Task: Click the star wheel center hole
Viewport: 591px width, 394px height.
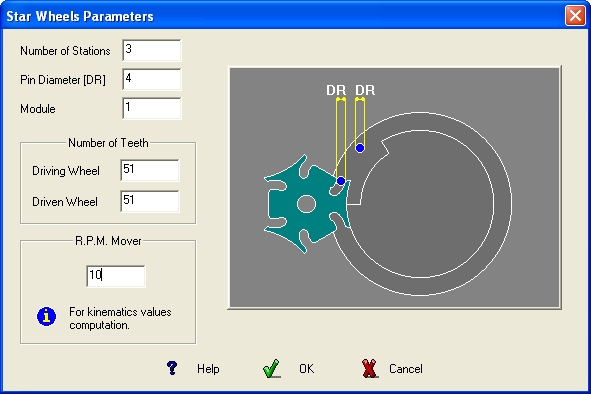Action: click(x=306, y=204)
